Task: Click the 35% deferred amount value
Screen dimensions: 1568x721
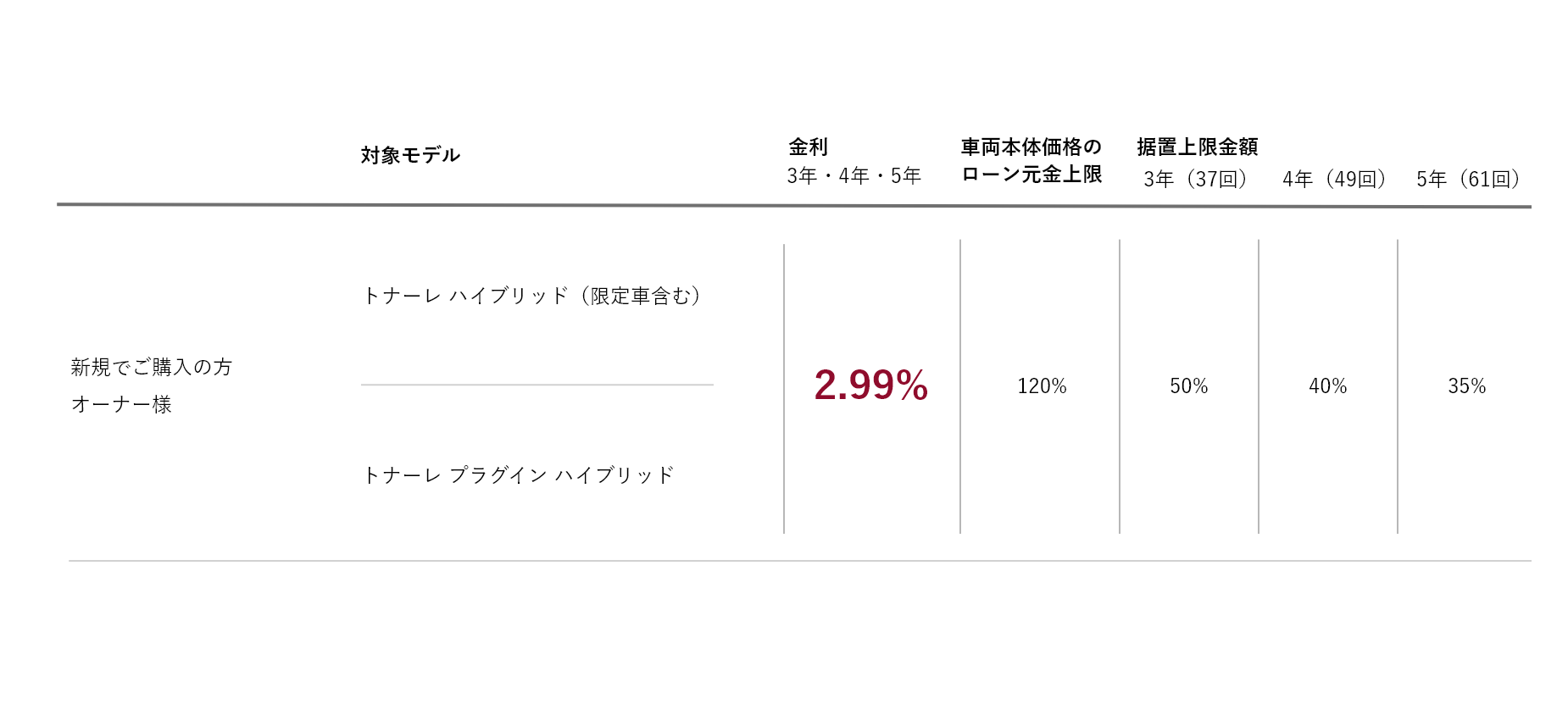Action: (x=1466, y=386)
